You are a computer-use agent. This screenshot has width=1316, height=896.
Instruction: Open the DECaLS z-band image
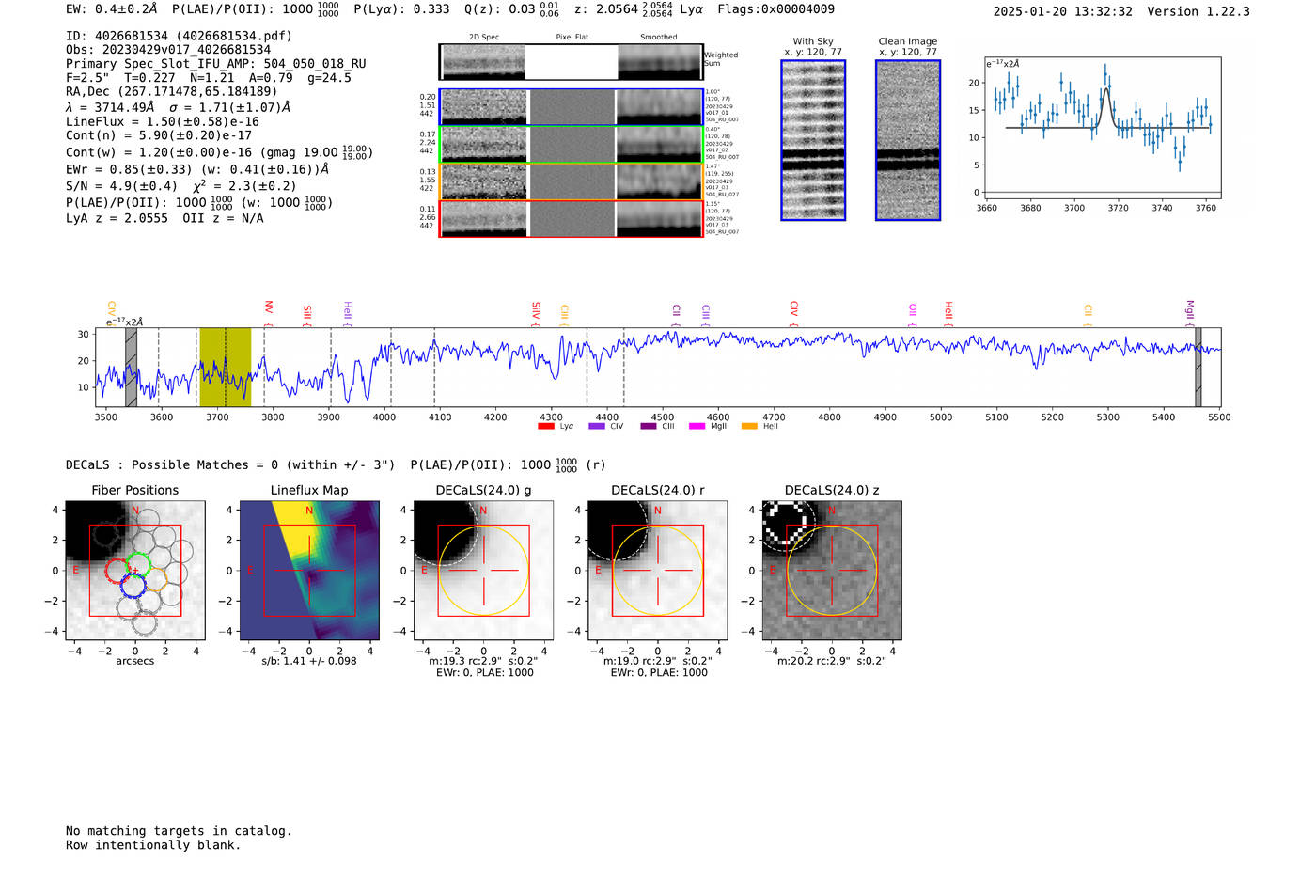831,571
